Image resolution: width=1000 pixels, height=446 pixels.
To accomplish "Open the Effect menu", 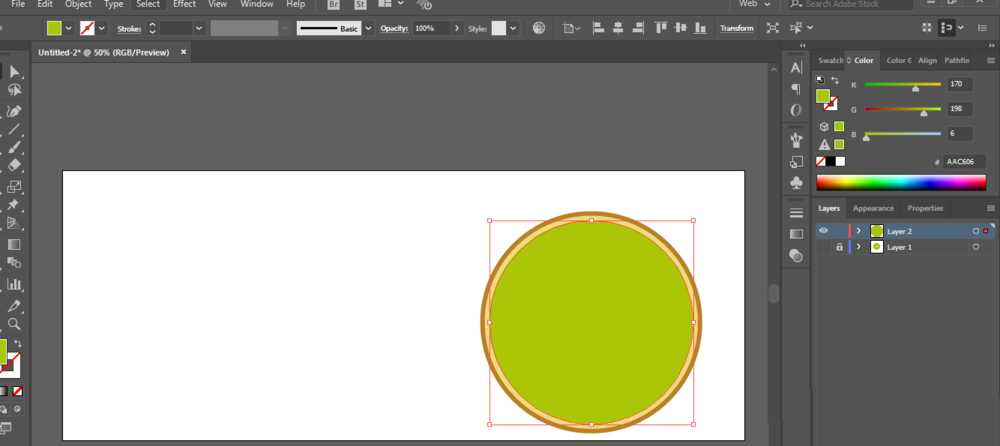I will tap(184, 4).
